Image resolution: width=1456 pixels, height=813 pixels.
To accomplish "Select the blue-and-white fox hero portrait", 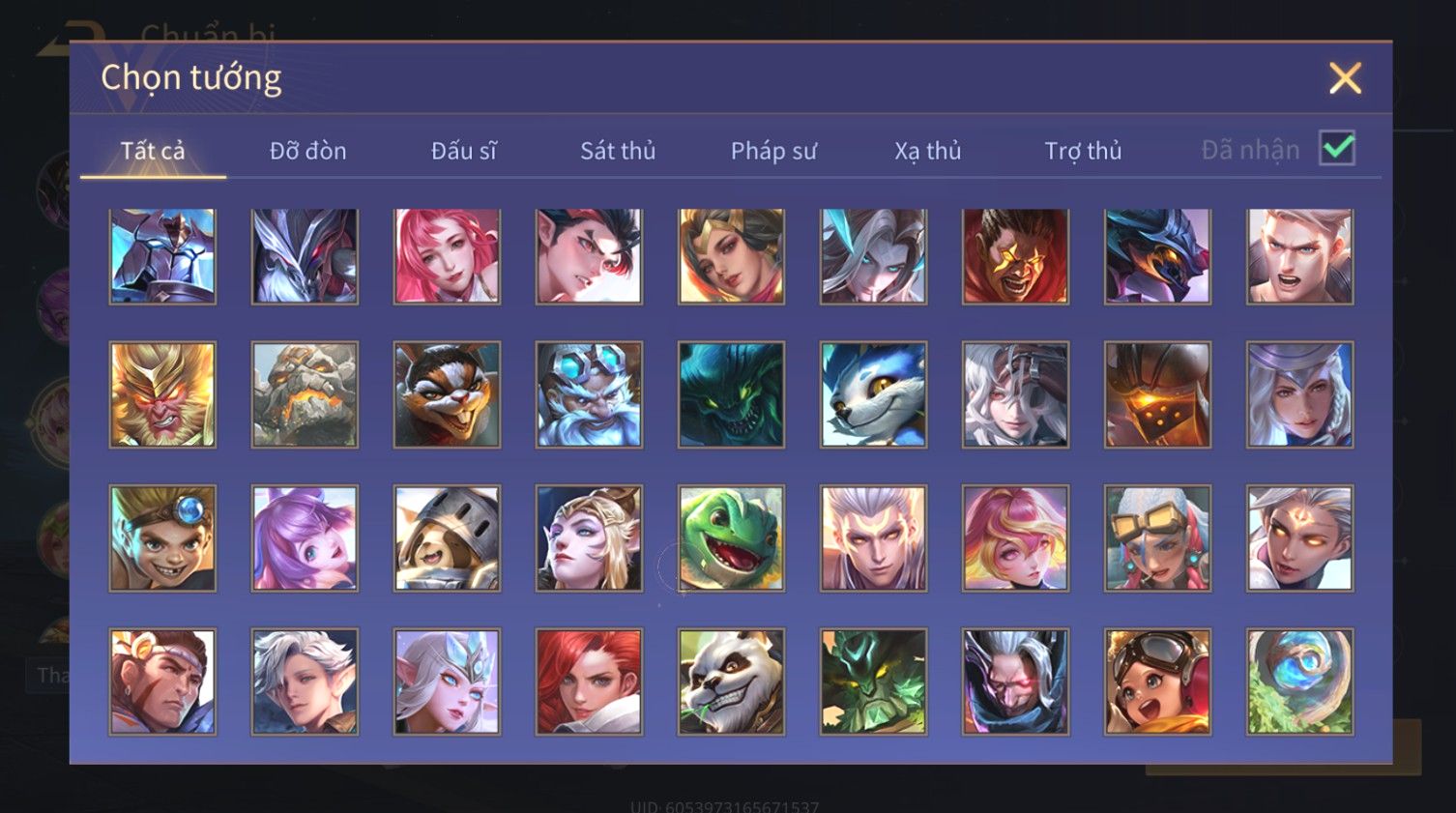I will tap(873, 394).
